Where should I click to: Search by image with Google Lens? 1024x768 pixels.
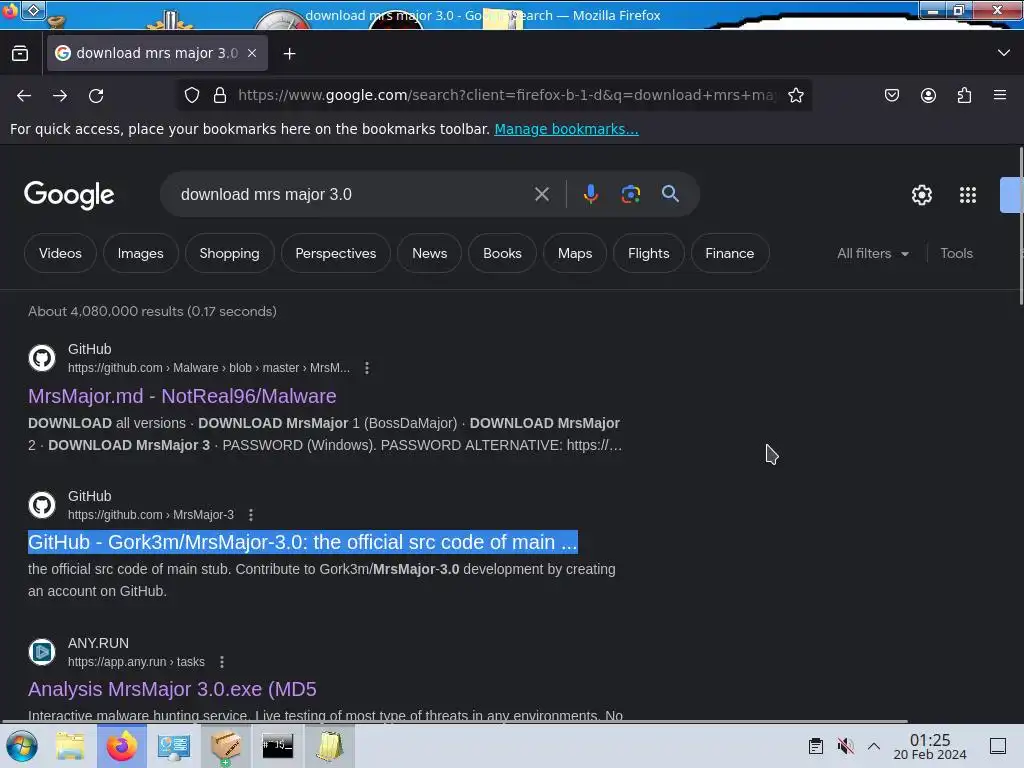click(x=630, y=194)
